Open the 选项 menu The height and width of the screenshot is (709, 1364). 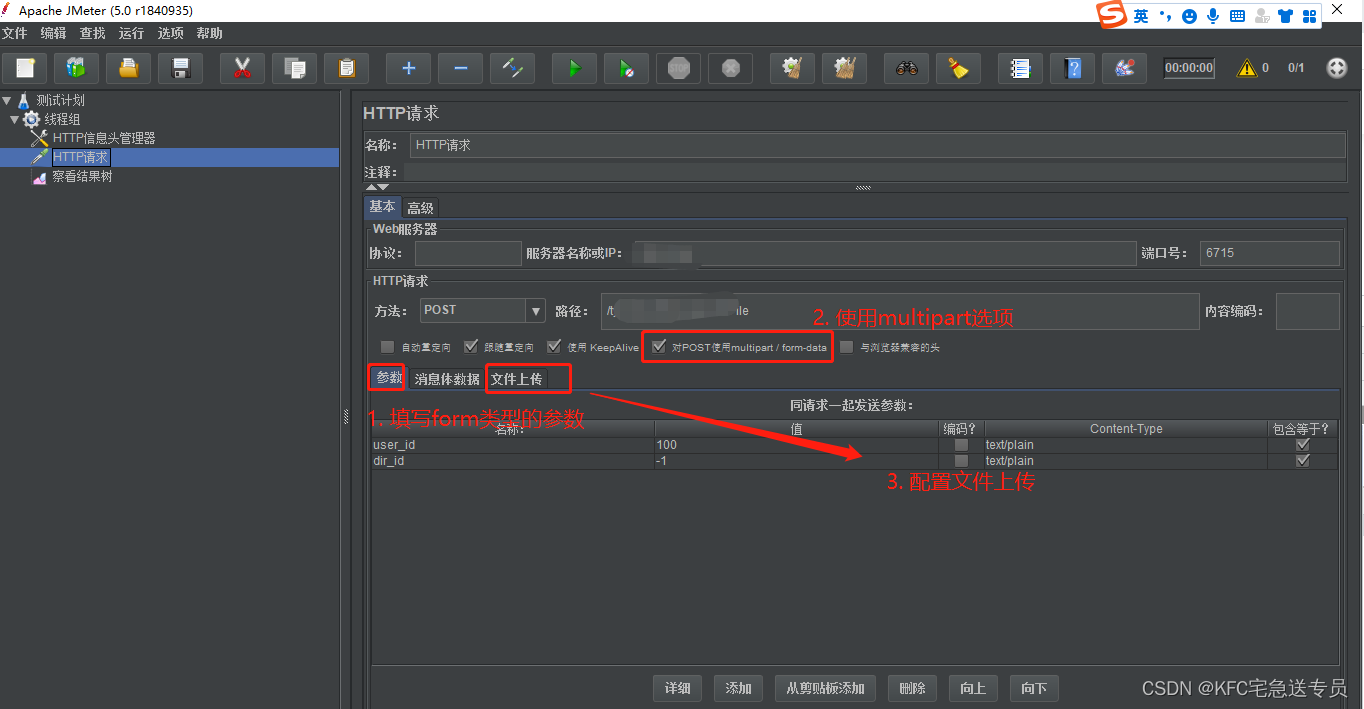coord(170,33)
